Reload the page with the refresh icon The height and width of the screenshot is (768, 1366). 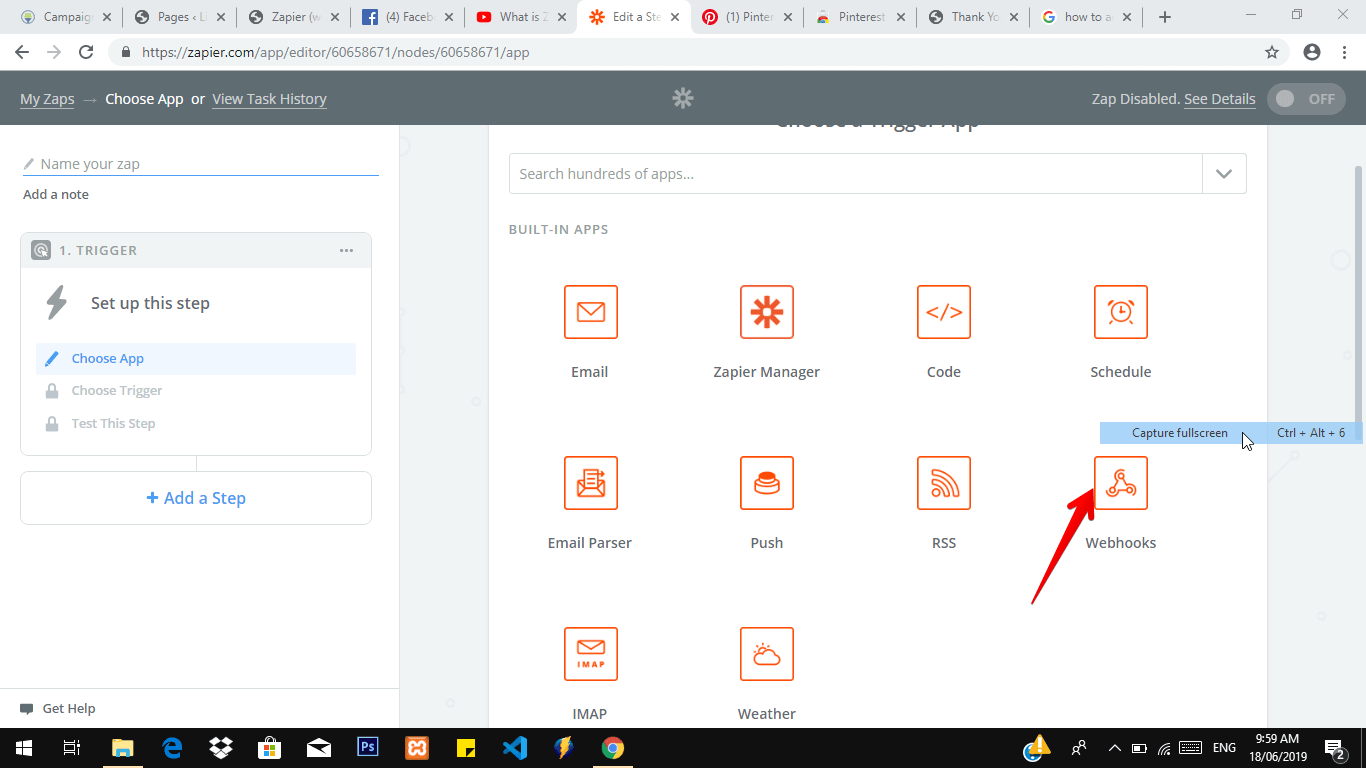click(86, 52)
